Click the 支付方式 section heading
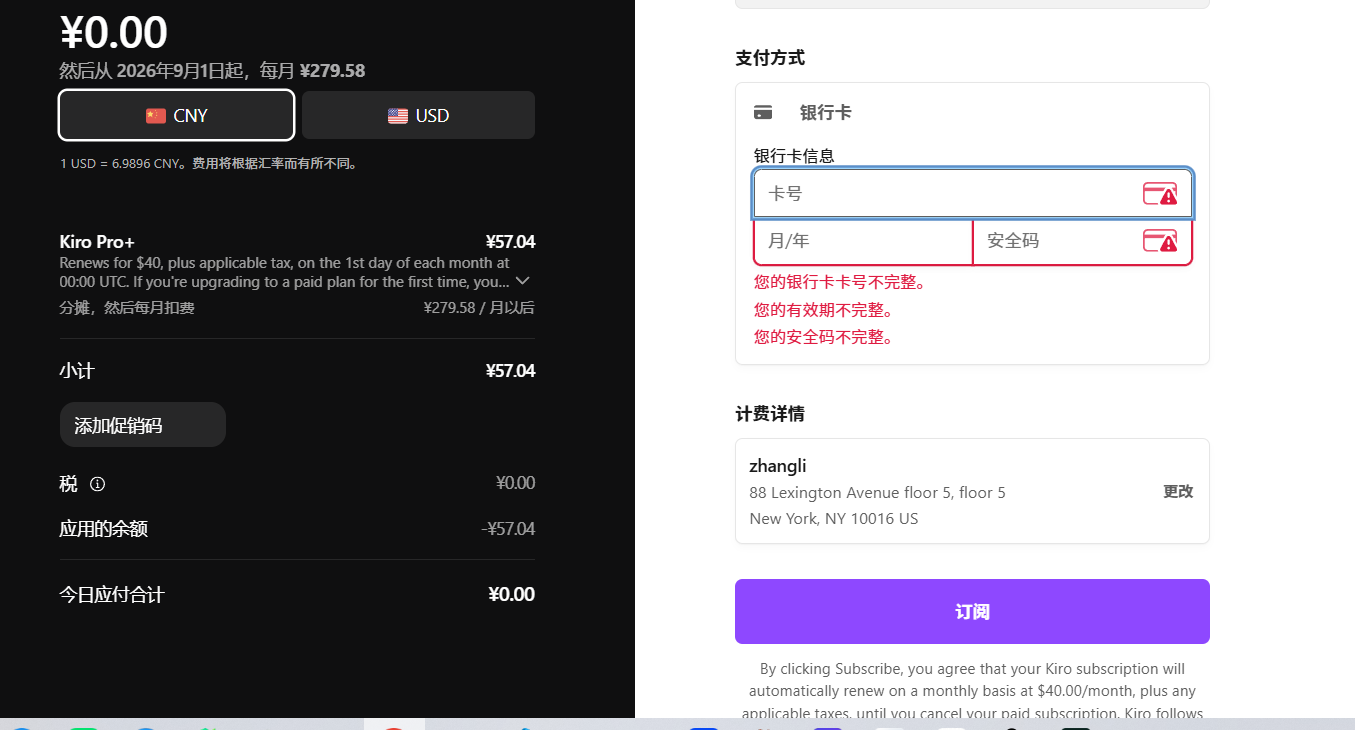The height and width of the screenshot is (730, 1355). point(770,58)
